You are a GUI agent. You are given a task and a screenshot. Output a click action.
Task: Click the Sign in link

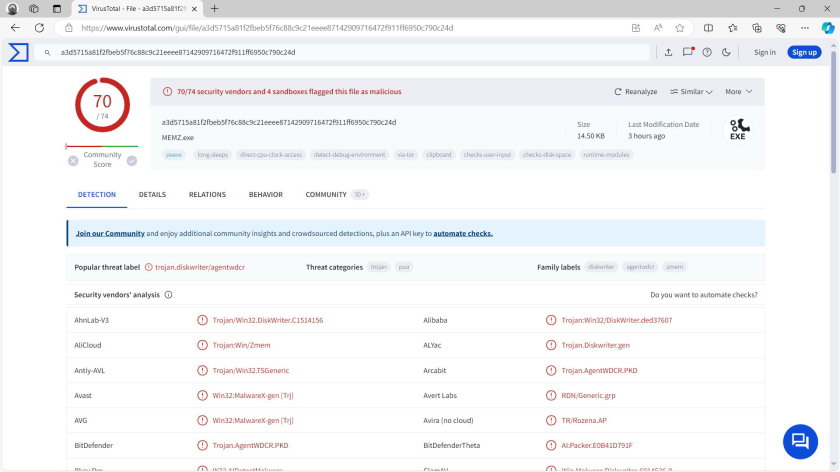tap(764, 53)
